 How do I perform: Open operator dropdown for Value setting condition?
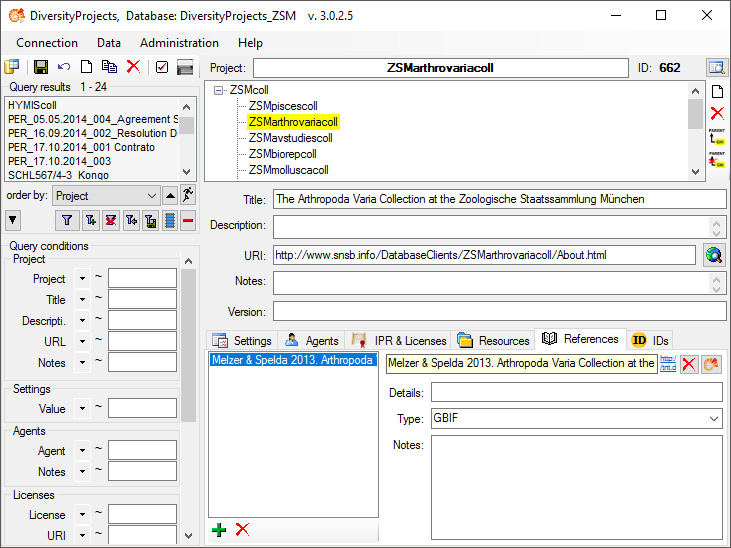pyautogui.click(x=83, y=409)
